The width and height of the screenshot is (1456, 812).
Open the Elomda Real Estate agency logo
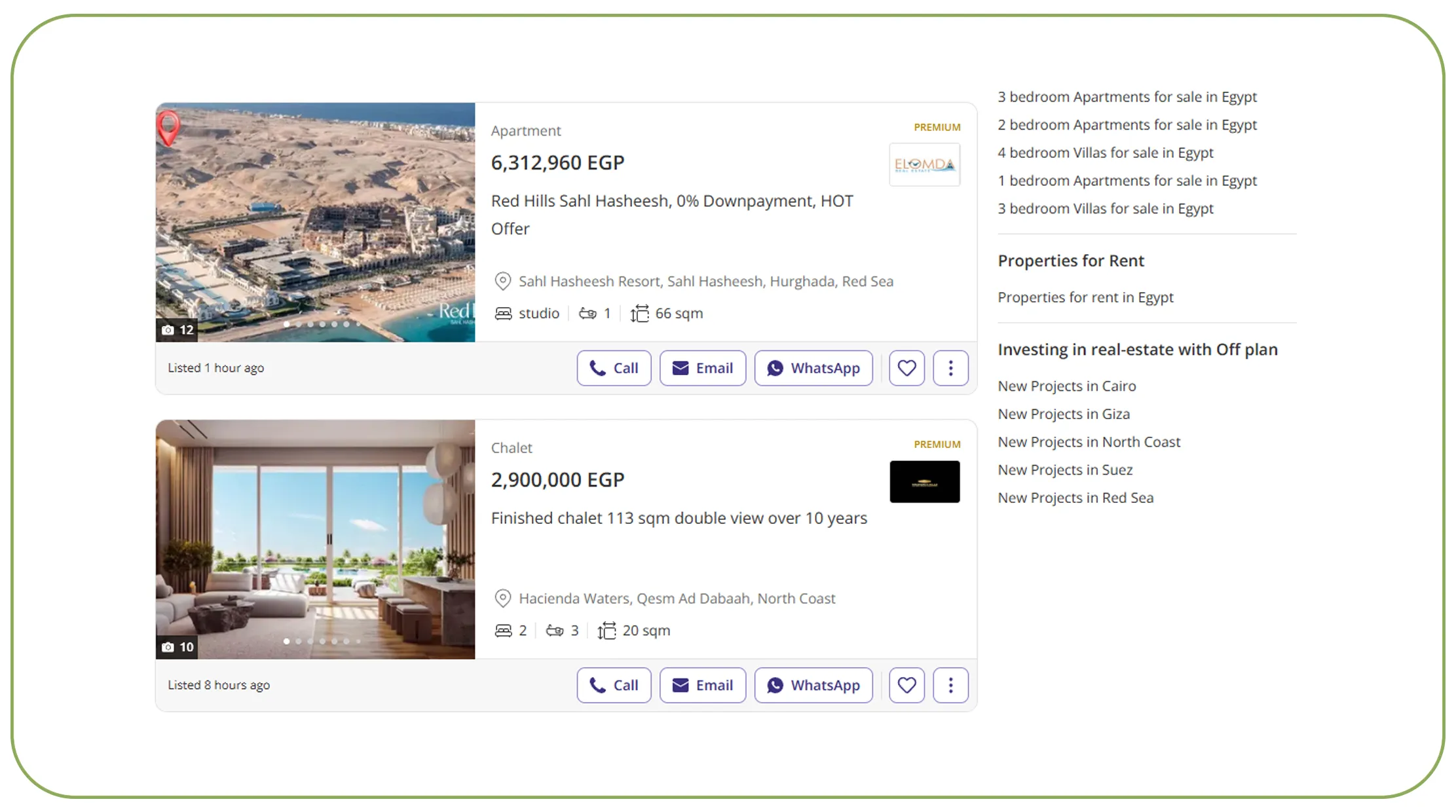(x=924, y=164)
